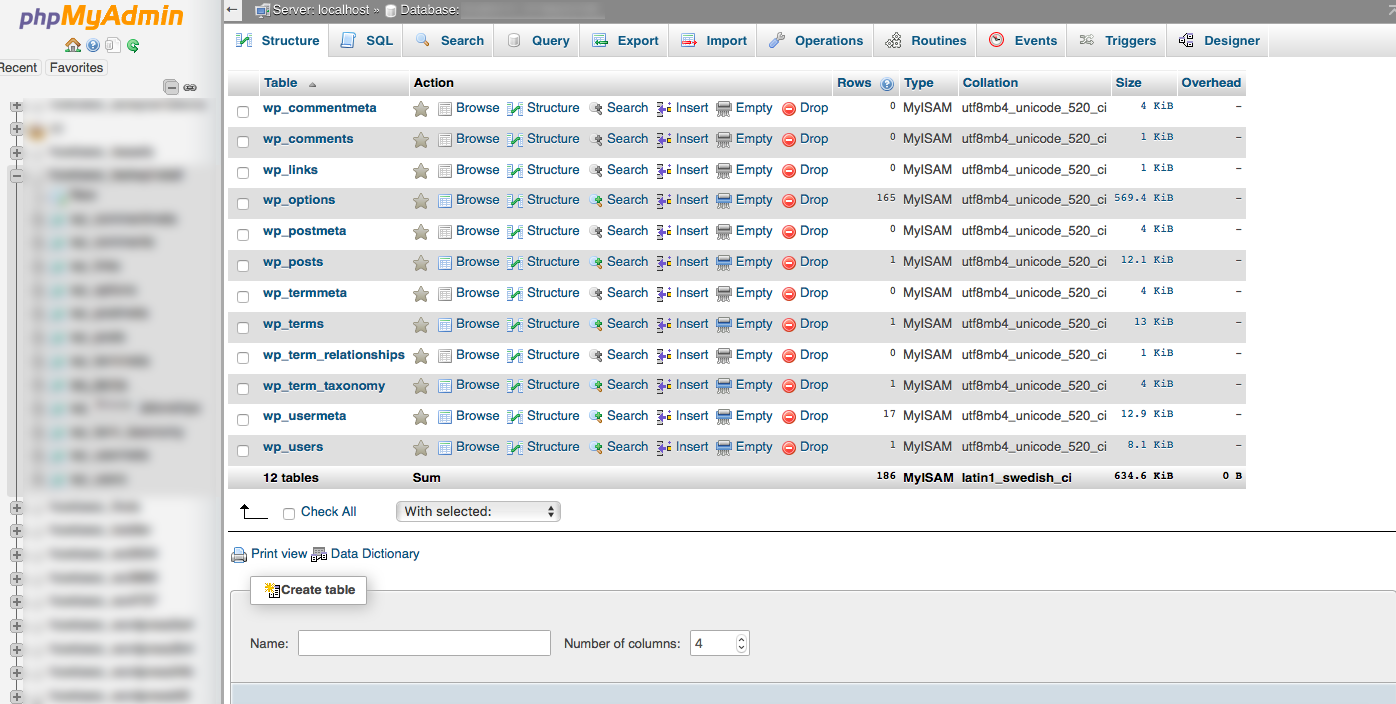This screenshot has height=704, width=1396.
Task: Click the red Drop icon in wp_usermeta row
Action: tap(789, 417)
